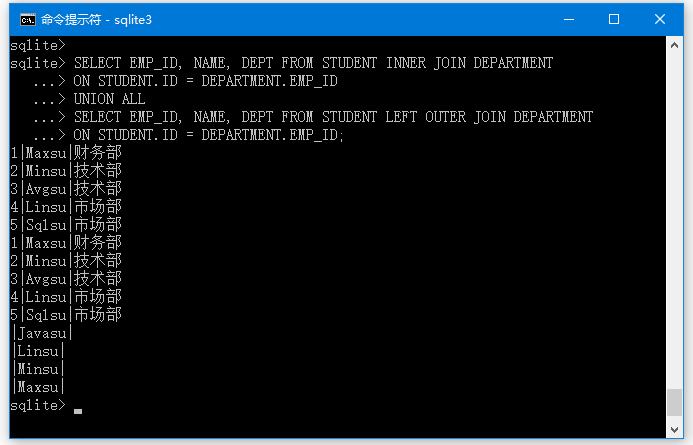Maximize the command prompt window
Viewport: 693px width, 445px height.
click(613, 19)
